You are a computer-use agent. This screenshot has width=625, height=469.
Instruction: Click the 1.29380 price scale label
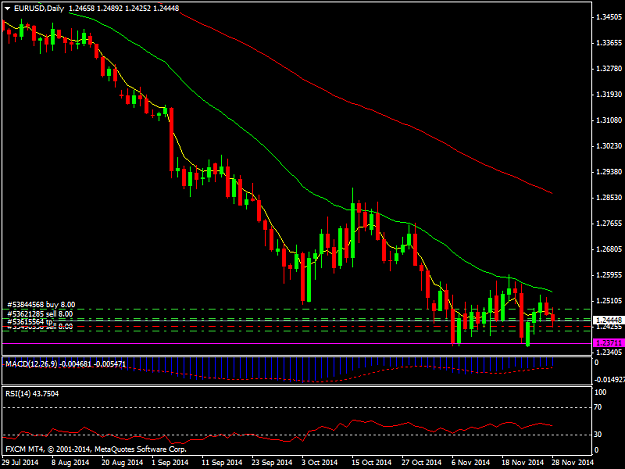click(609, 172)
